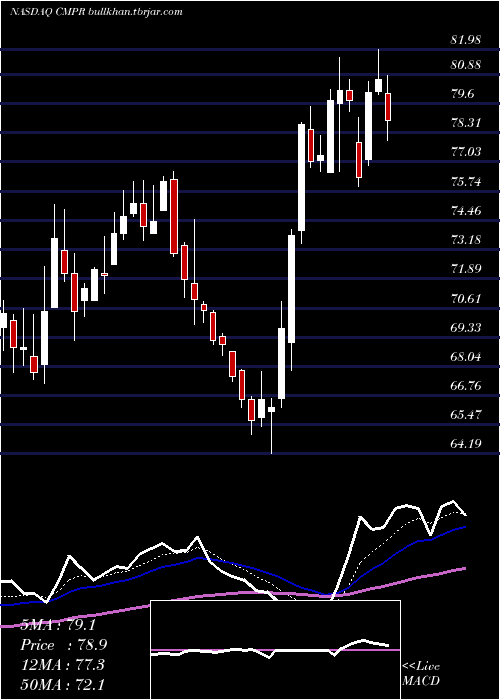Click the 5MA : 79.1 legend value

58,625
